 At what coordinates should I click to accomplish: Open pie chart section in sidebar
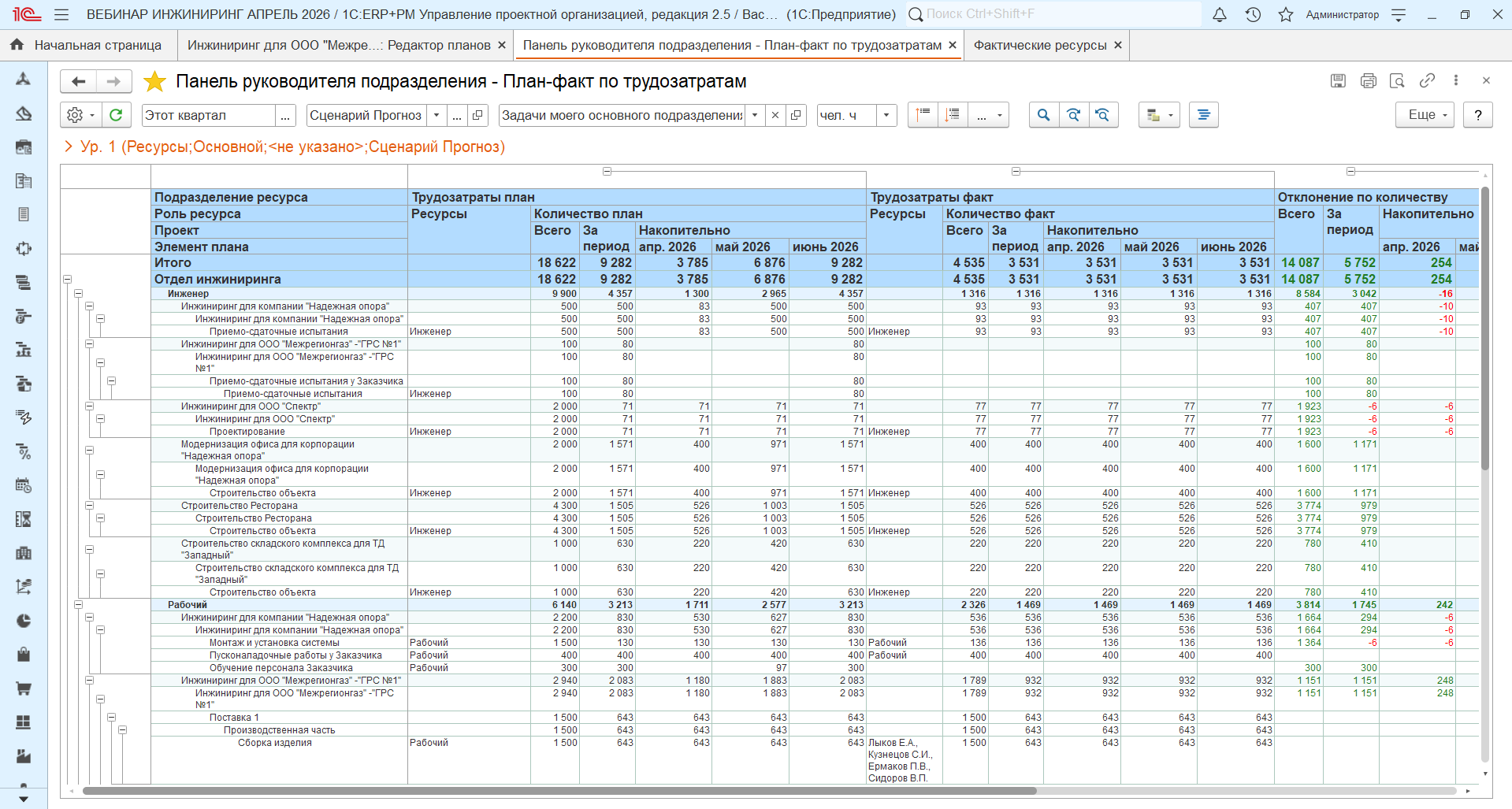(x=24, y=621)
